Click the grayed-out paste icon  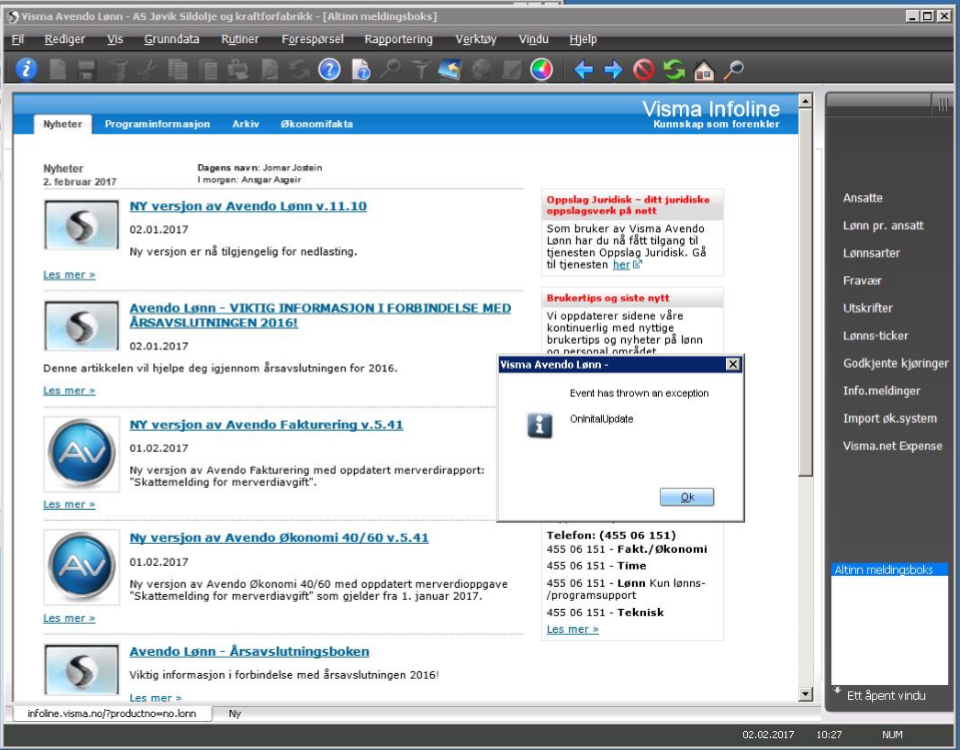point(208,70)
